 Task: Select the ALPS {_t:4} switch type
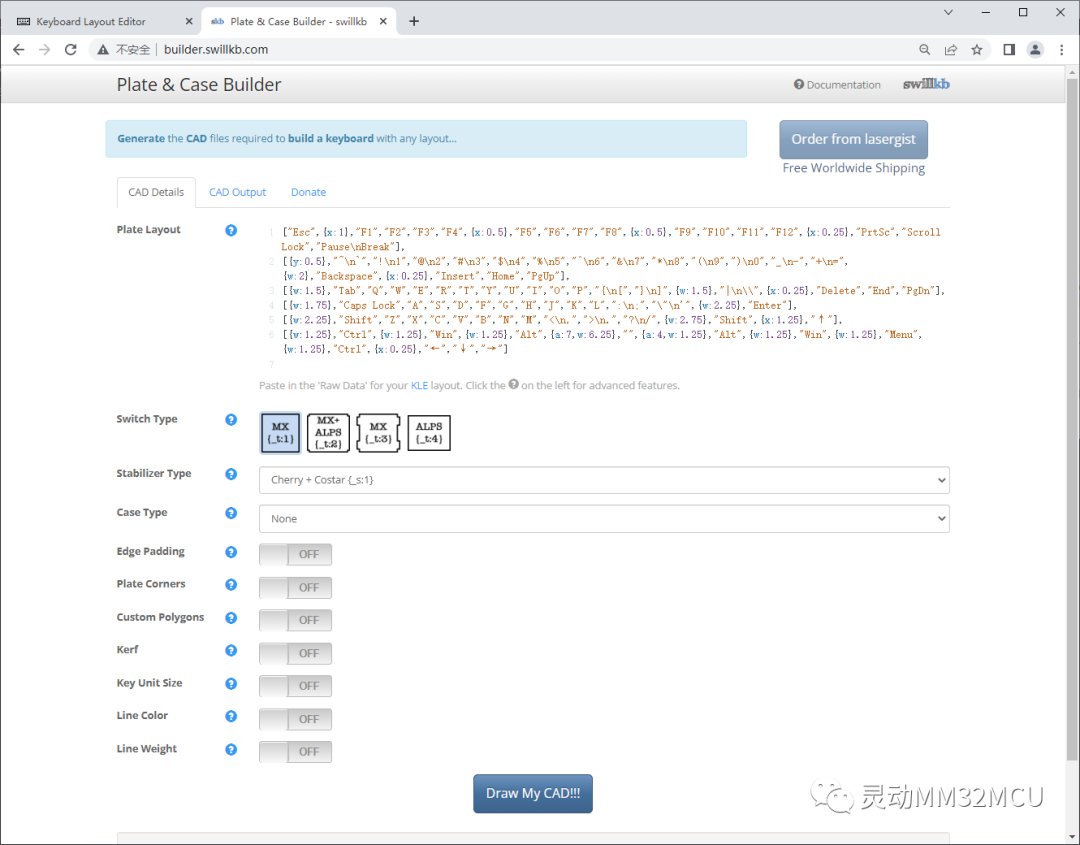pyautogui.click(x=429, y=432)
